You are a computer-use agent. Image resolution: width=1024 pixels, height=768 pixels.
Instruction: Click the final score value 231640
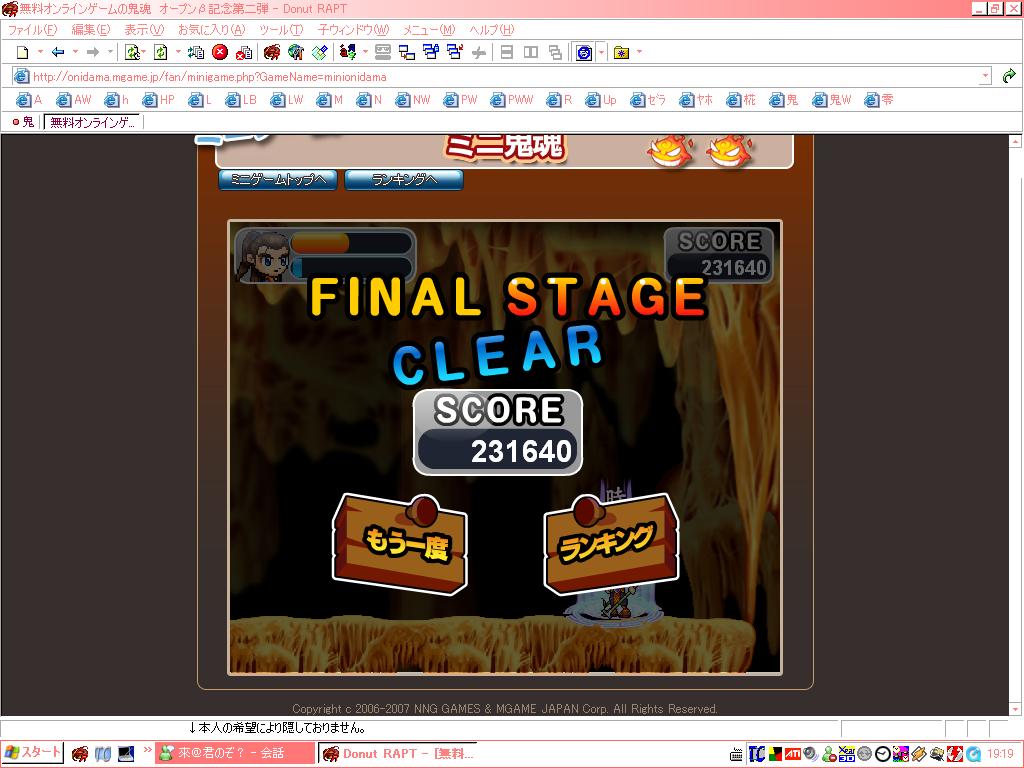pyautogui.click(x=521, y=451)
